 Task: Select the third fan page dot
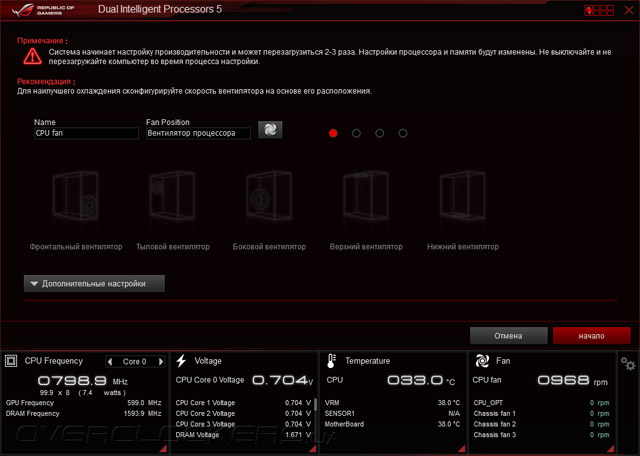tap(380, 133)
